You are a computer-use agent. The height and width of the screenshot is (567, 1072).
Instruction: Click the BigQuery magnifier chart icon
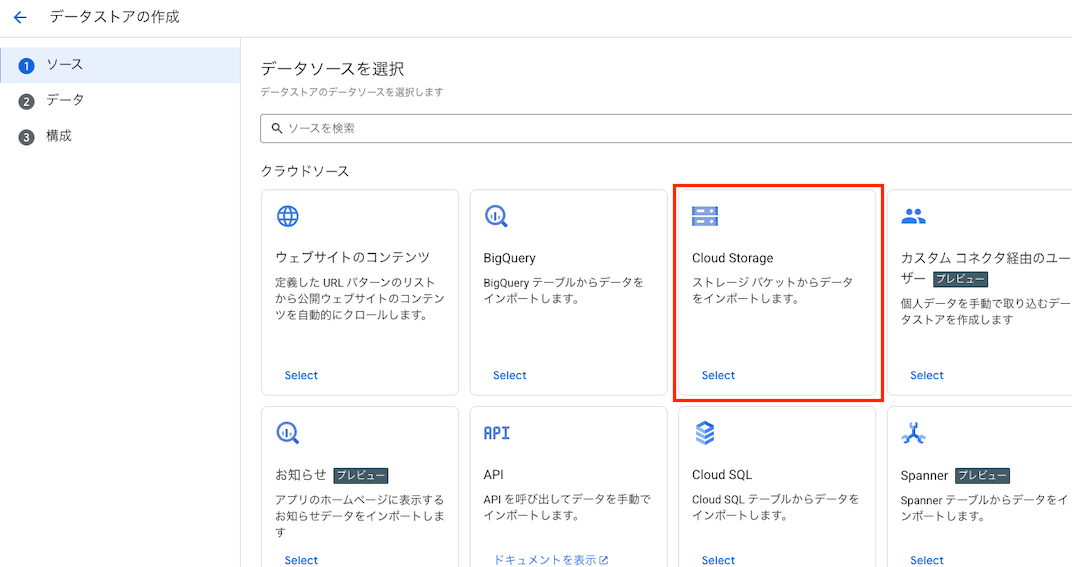pyautogui.click(x=496, y=216)
